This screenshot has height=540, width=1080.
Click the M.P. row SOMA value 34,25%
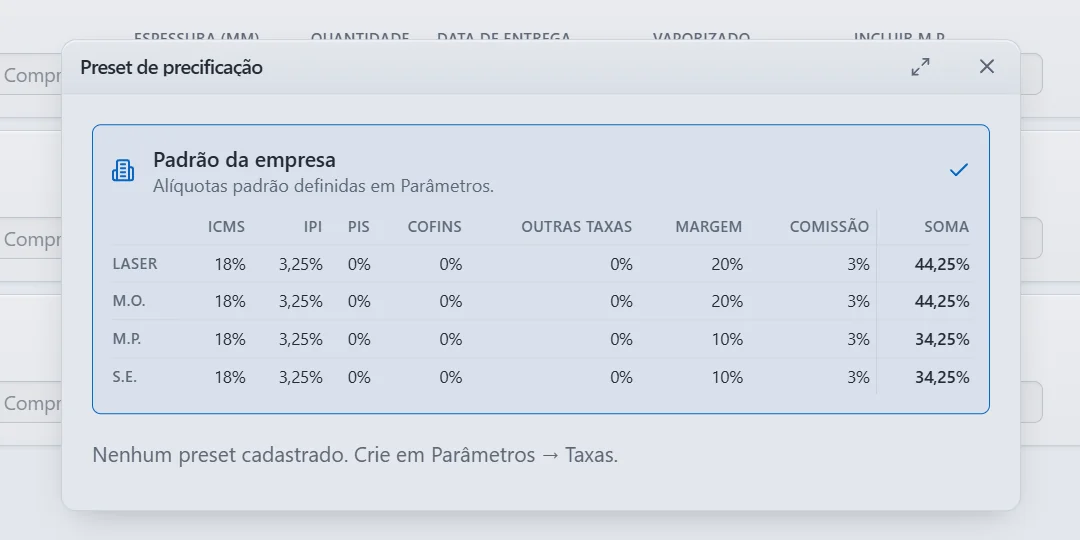point(942,340)
